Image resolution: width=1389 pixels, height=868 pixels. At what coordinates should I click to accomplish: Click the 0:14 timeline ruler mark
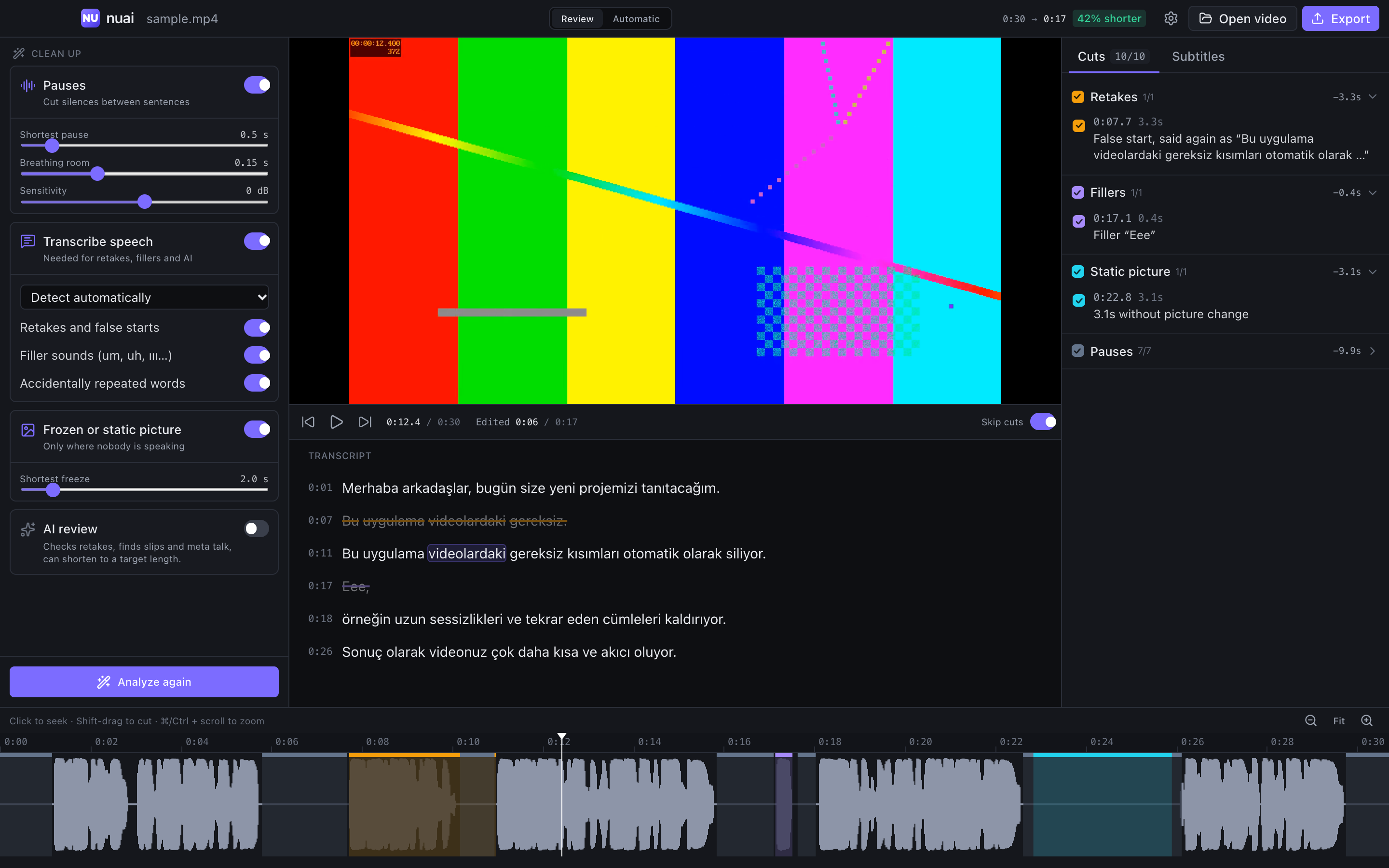click(649, 742)
